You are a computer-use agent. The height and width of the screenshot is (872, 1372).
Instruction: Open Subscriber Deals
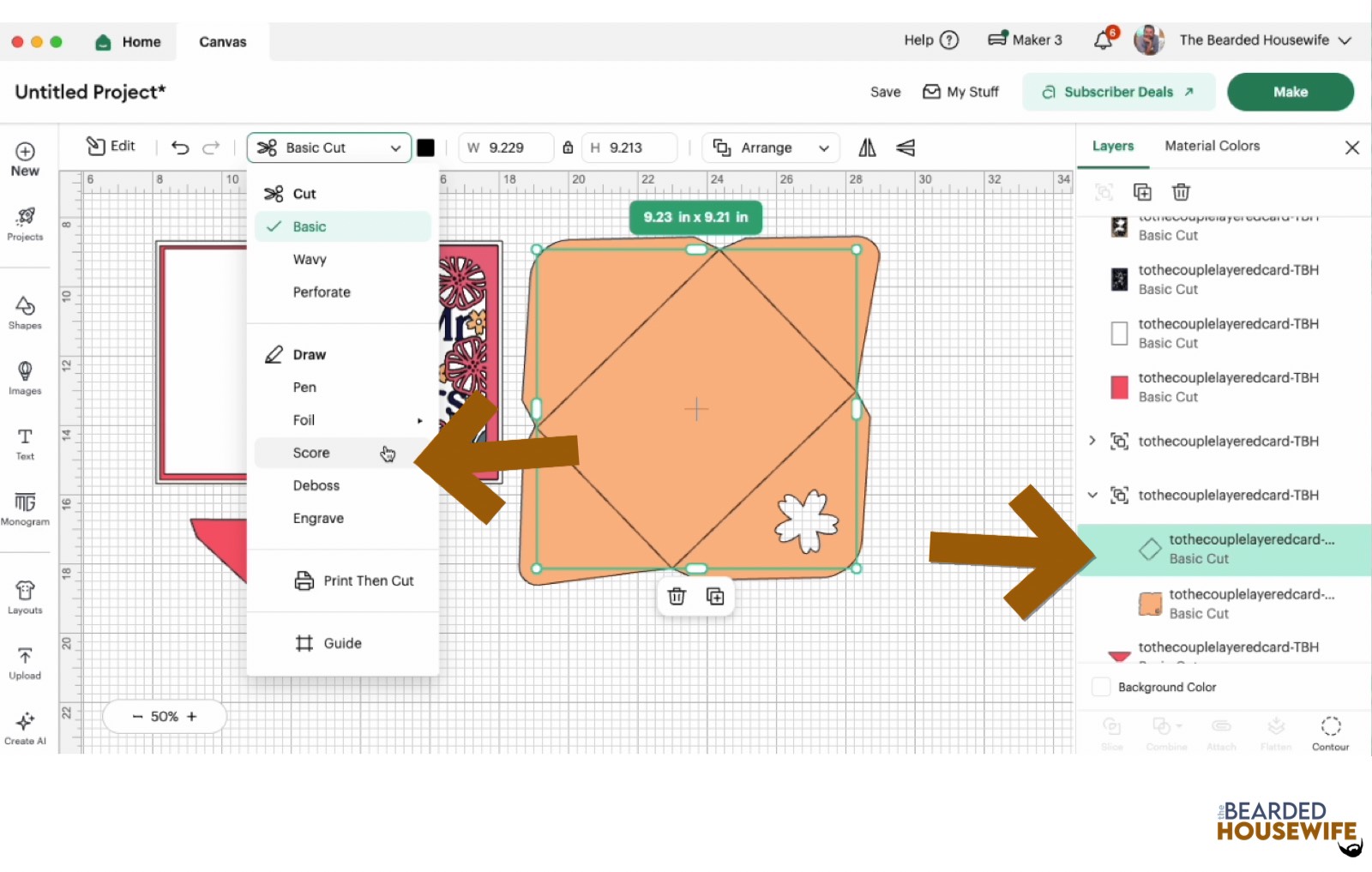[1118, 92]
